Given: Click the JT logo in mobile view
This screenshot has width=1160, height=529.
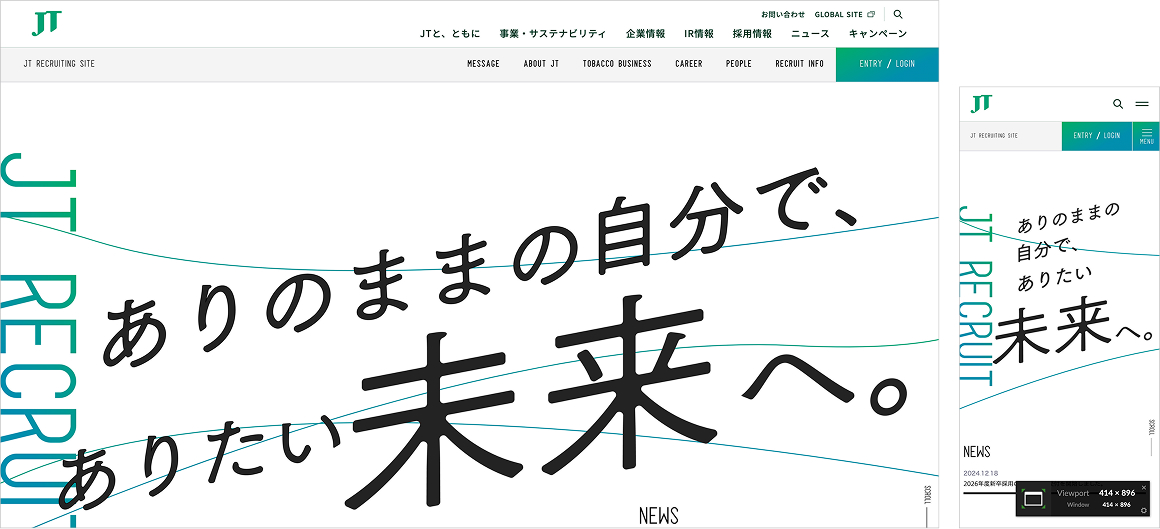Looking at the screenshot, I should 981,104.
